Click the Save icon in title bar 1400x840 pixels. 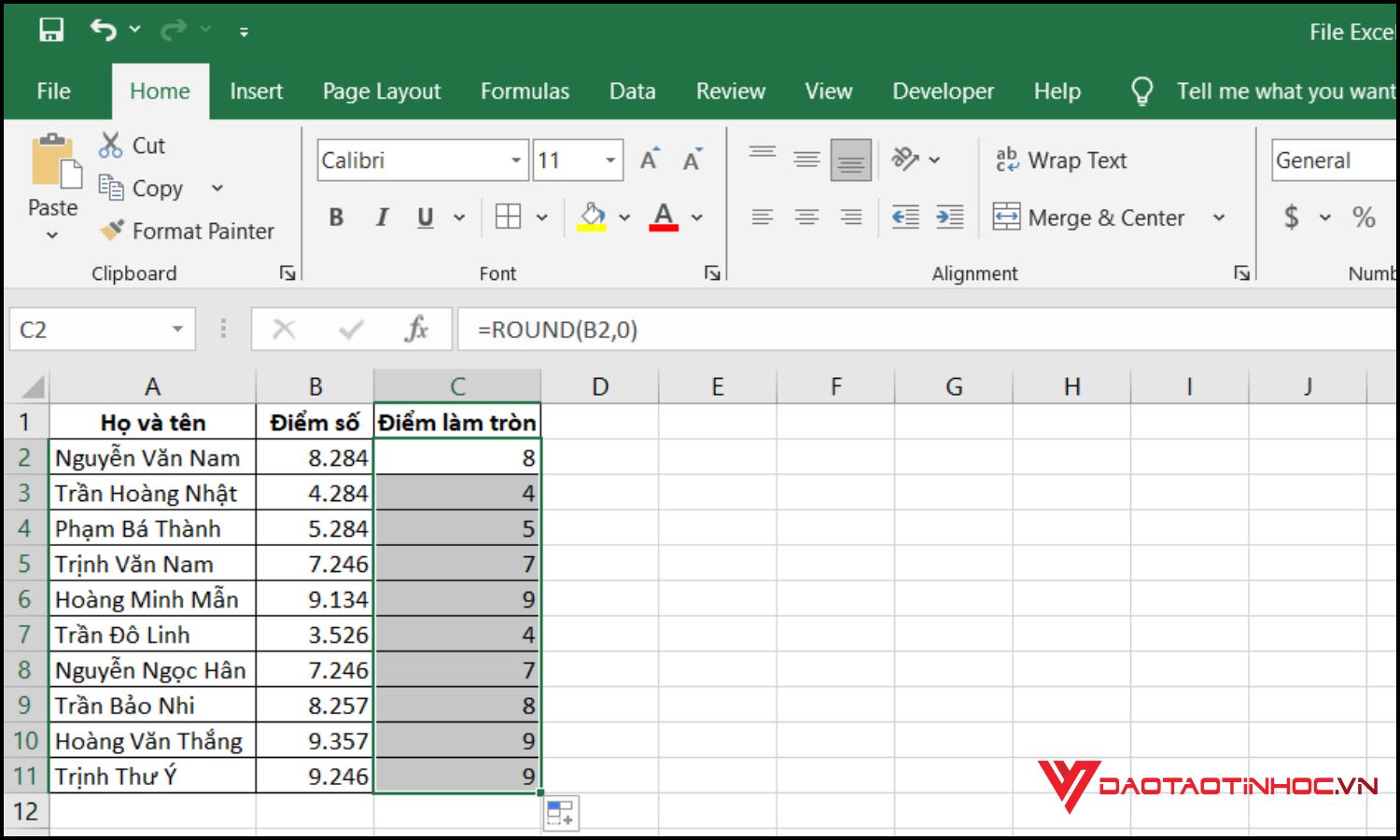tap(51, 31)
